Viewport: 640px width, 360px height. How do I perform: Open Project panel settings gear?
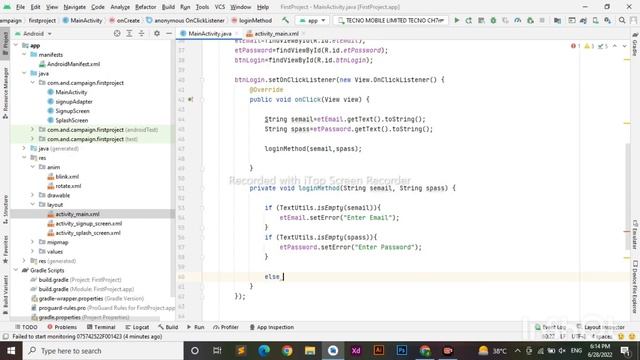point(157,33)
